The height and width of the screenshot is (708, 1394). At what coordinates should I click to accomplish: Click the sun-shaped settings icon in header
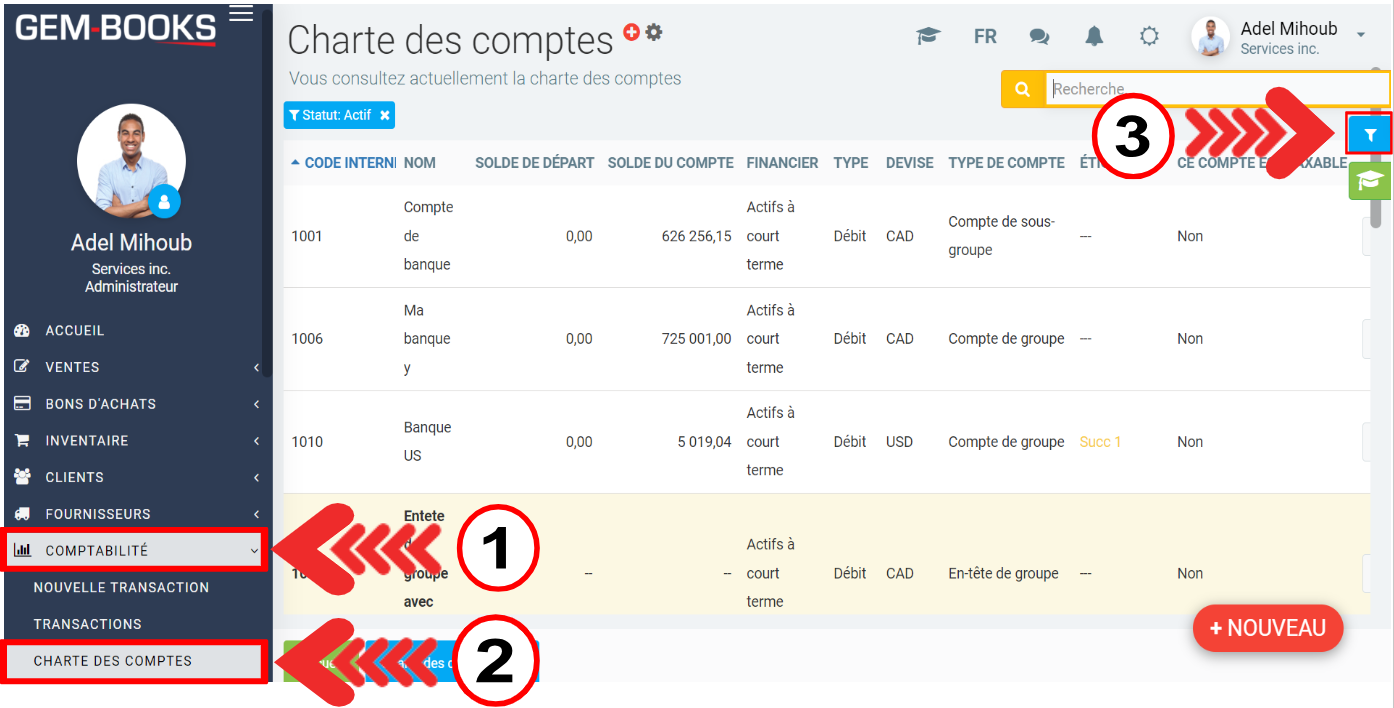(1149, 37)
